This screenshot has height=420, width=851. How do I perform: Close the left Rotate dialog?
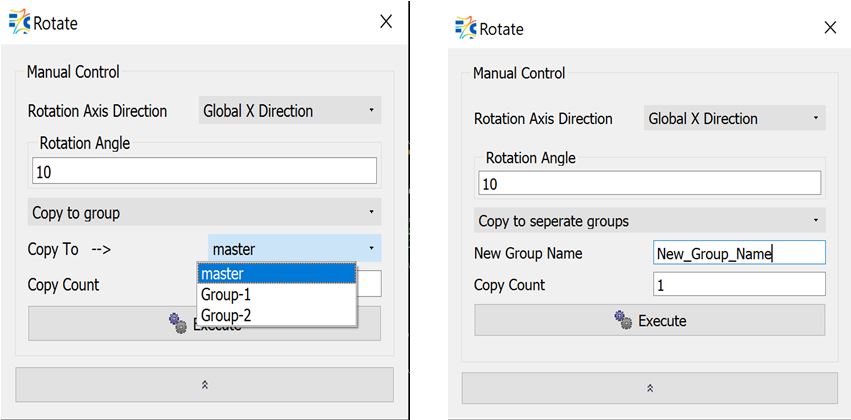(x=386, y=22)
